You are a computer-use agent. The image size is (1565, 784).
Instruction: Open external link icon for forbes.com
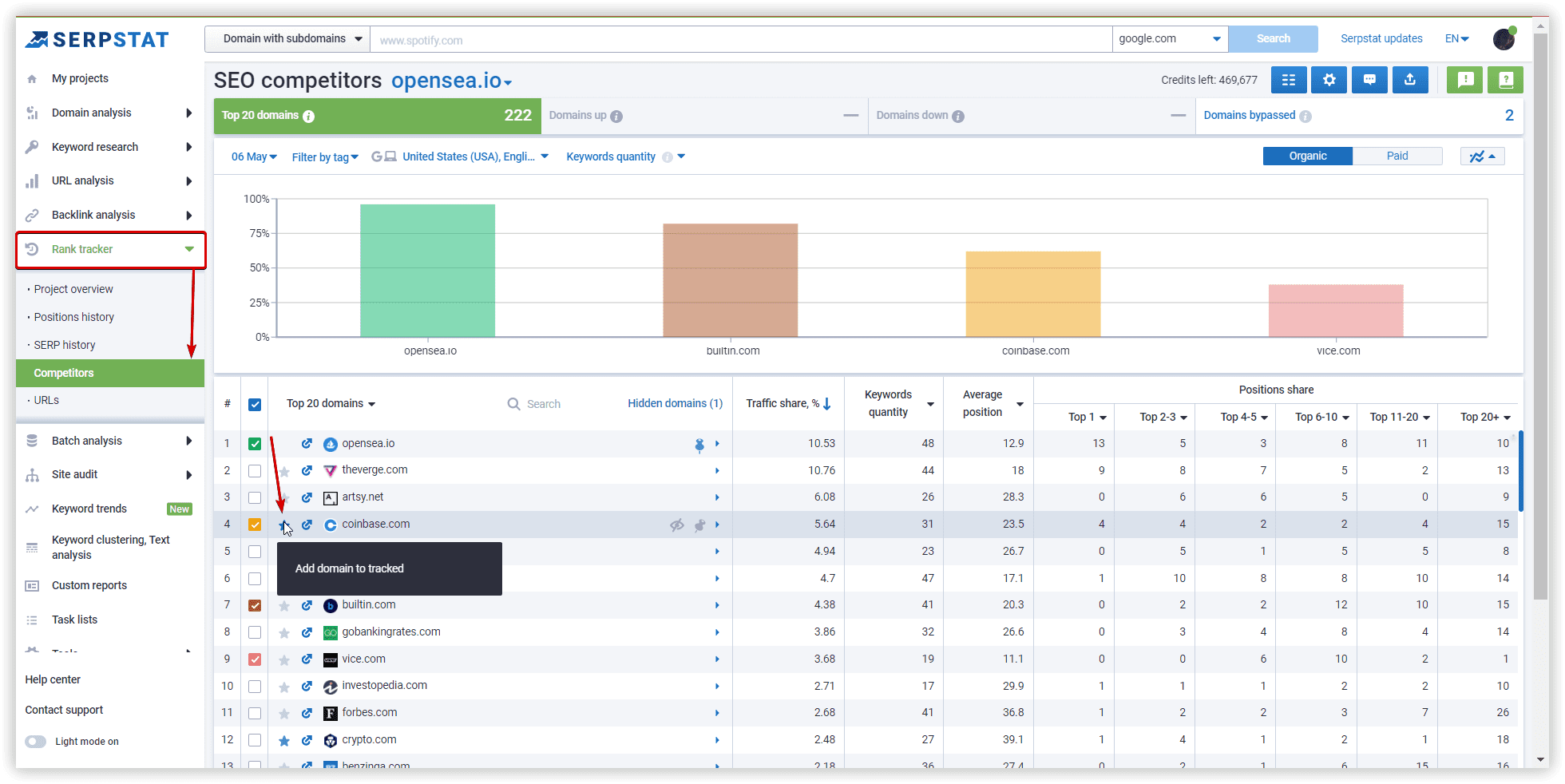(x=307, y=713)
